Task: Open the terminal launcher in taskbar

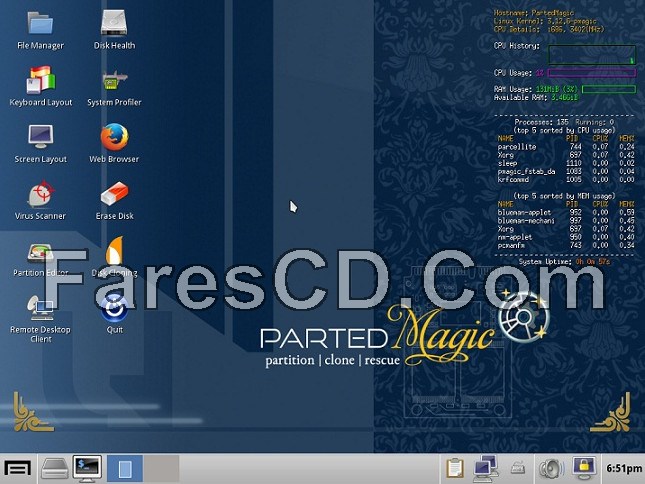Action: coord(87,468)
